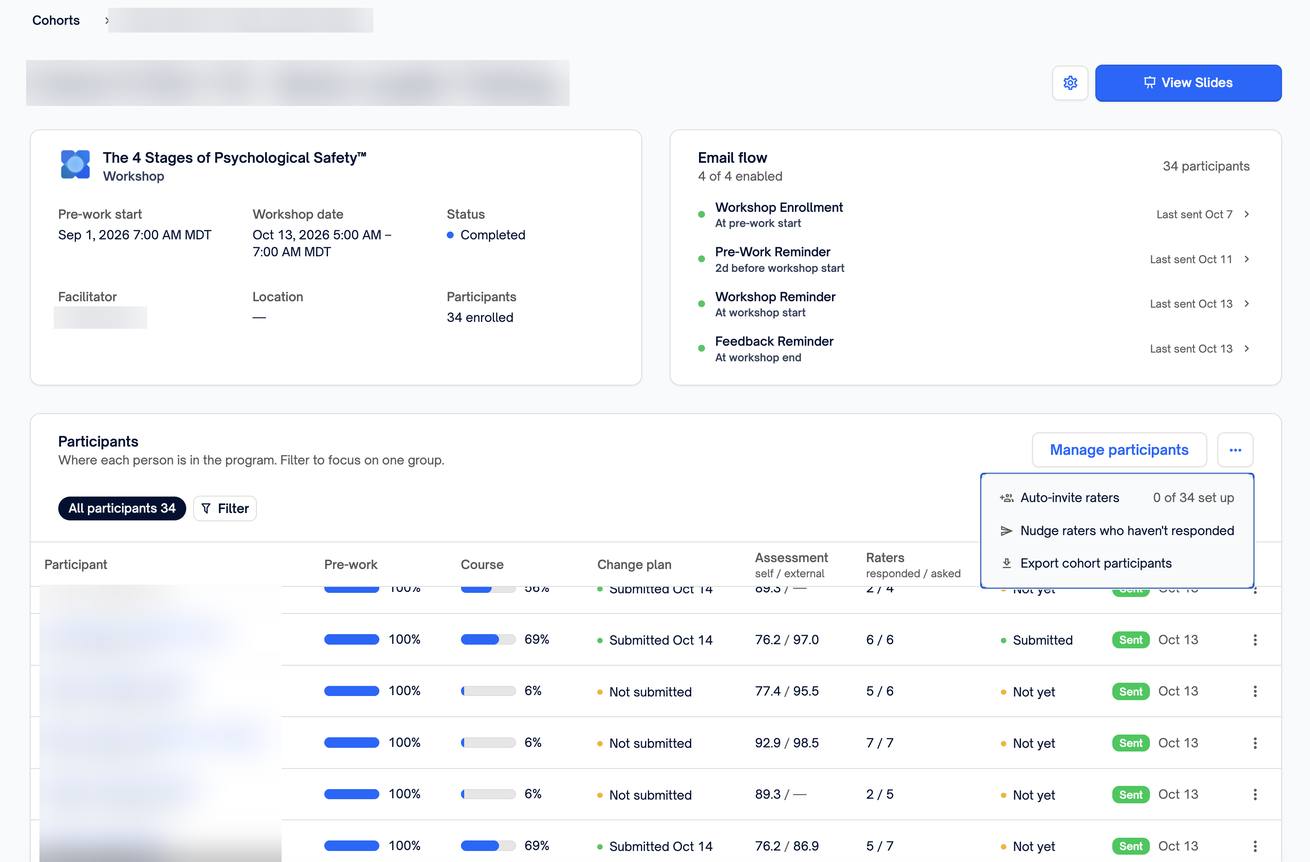Open Manage participants

(1119, 450)
